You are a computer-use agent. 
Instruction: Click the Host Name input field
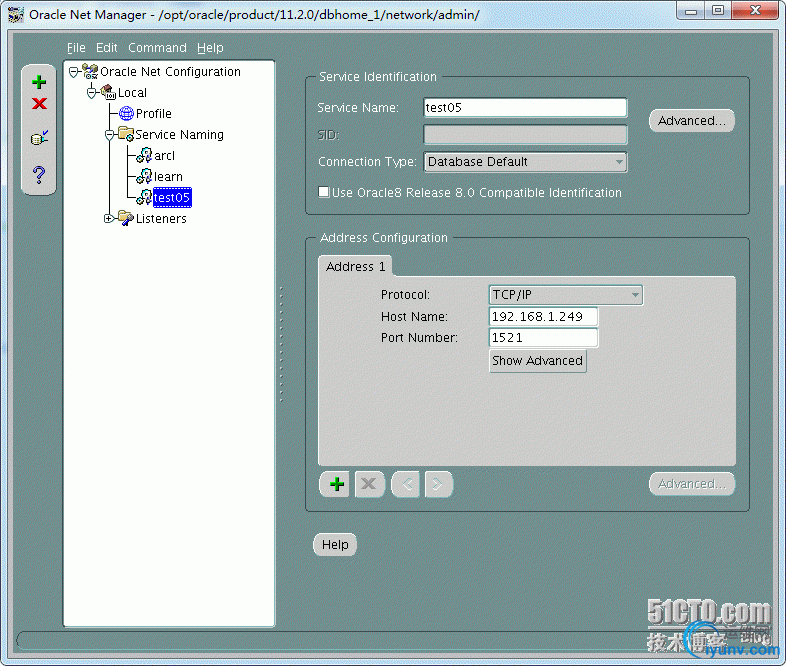pyautogui.click(x=543, y=317)
